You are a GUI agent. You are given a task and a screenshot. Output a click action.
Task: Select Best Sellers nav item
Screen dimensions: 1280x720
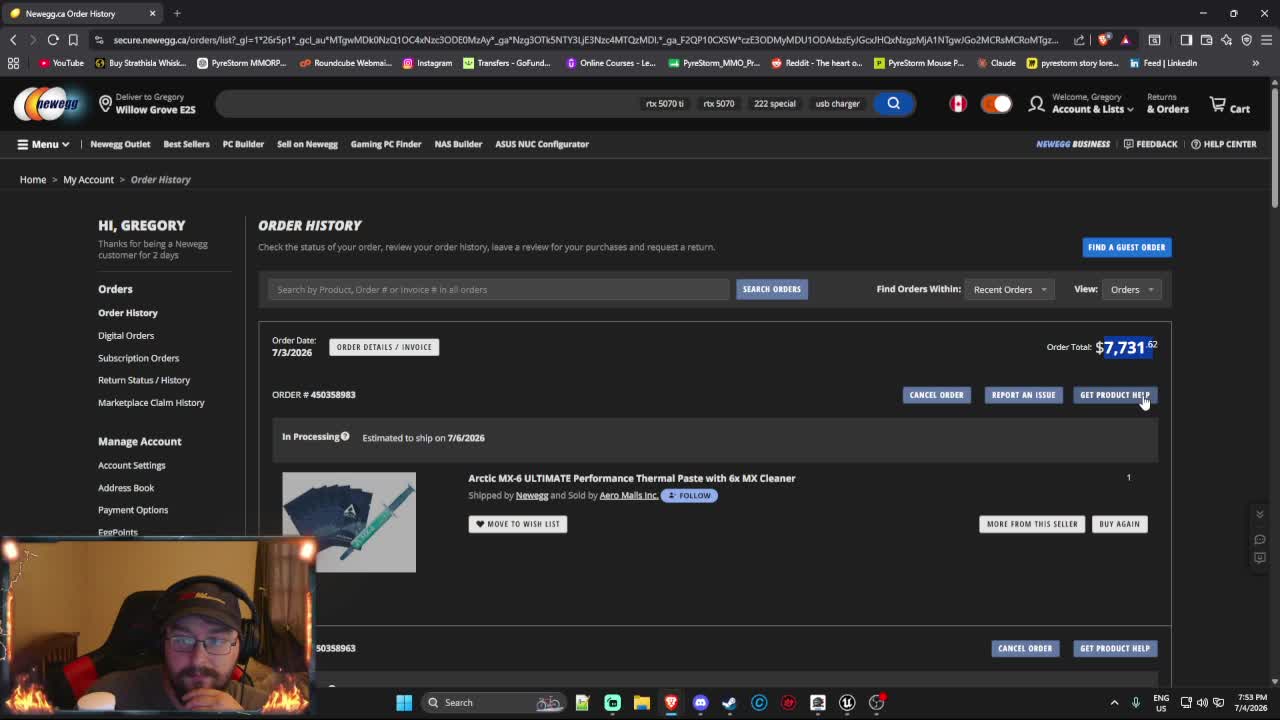point(186,144)
